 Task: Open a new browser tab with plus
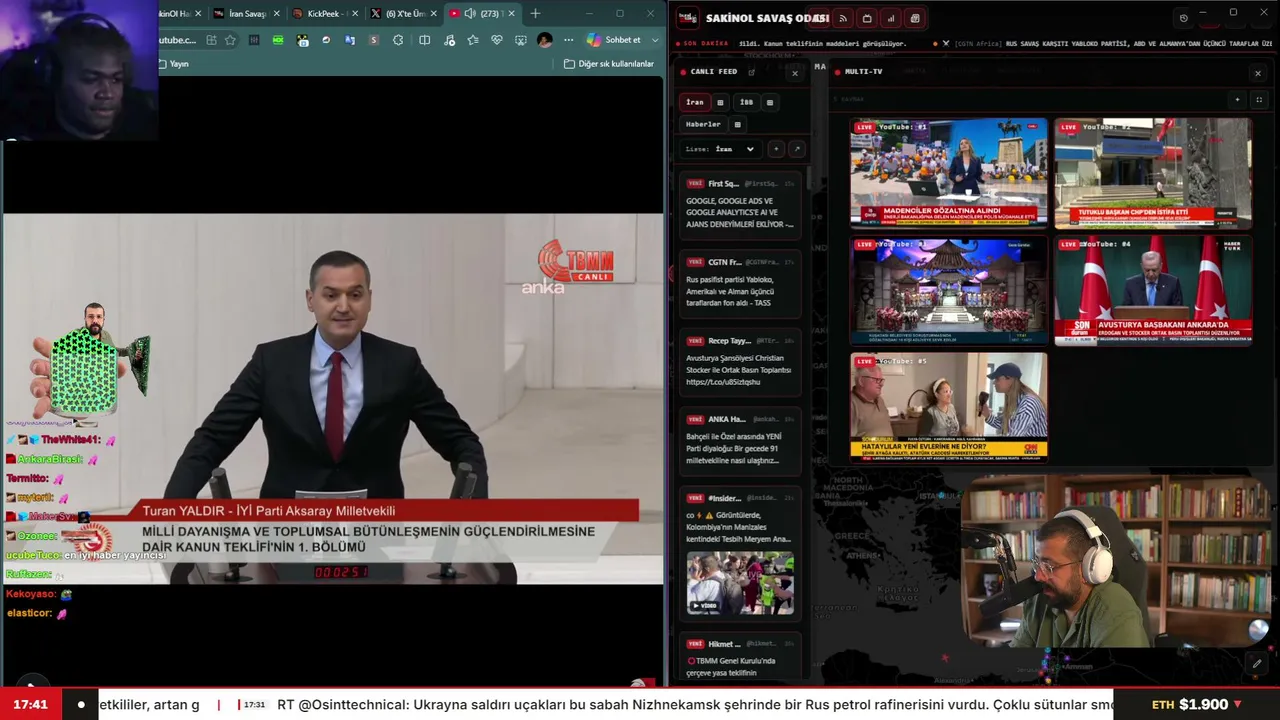point(535,14)
